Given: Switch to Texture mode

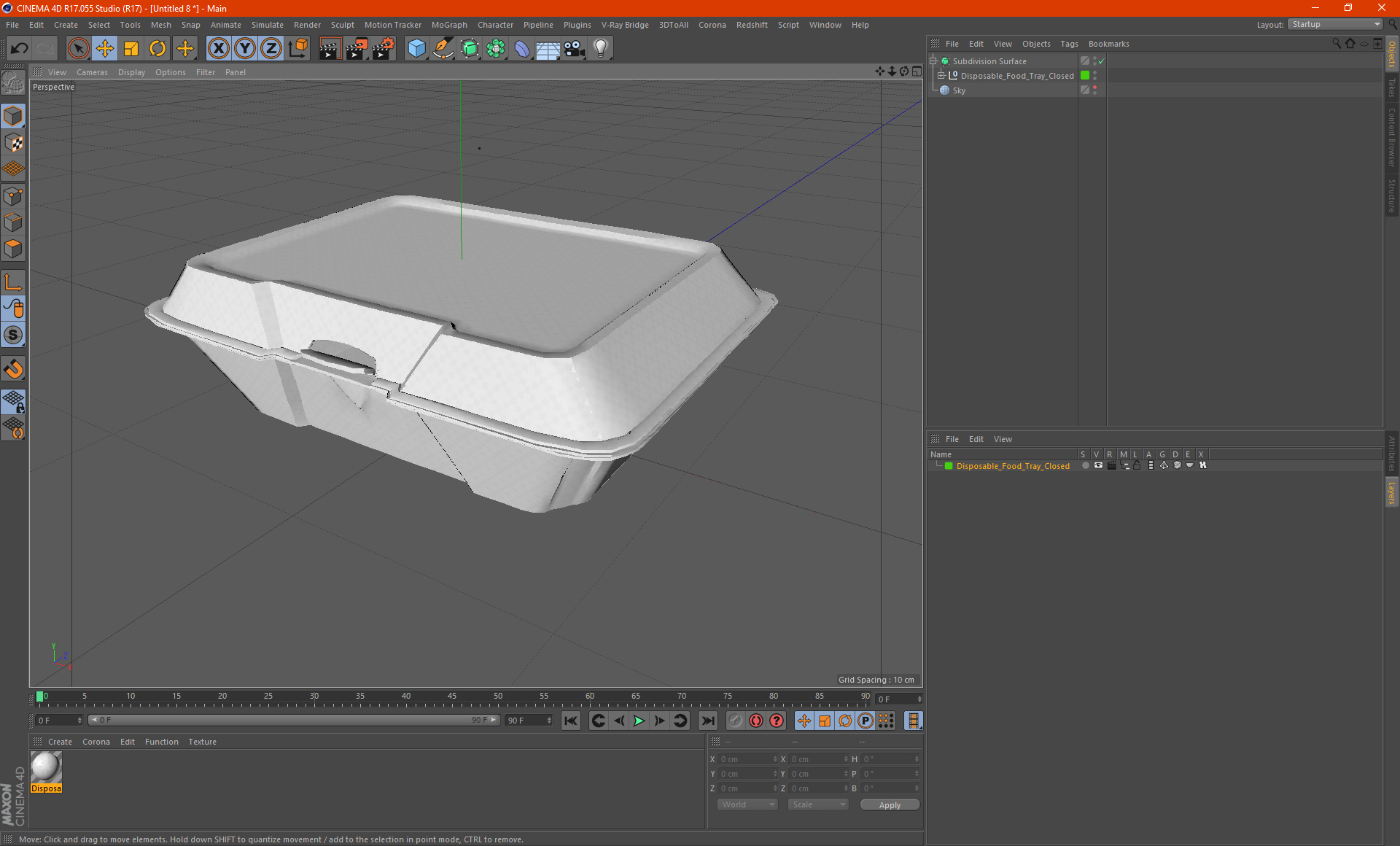Looking at the screenshot, I should [x=13, y=143].
